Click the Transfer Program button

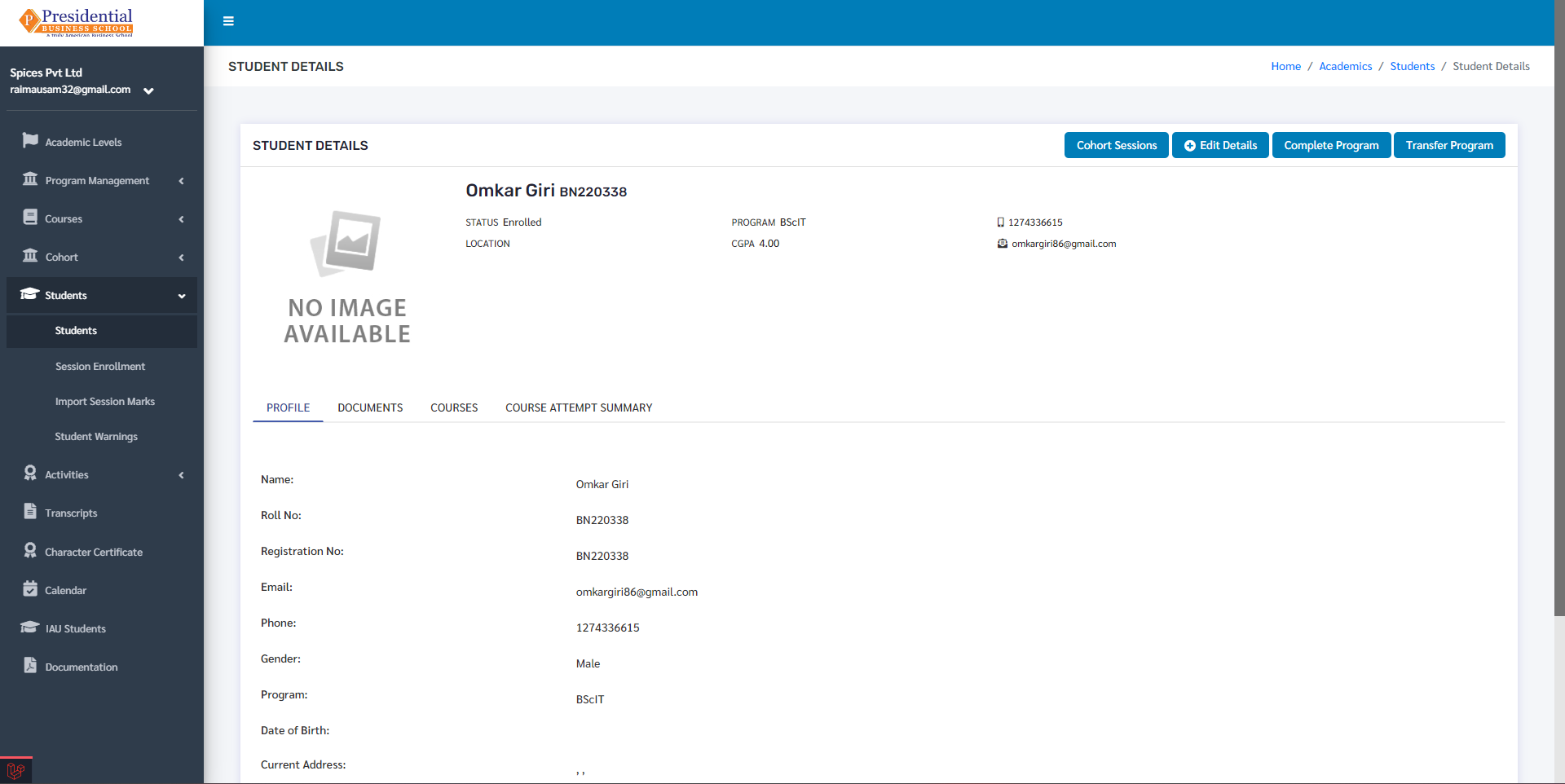(1449, 145)
